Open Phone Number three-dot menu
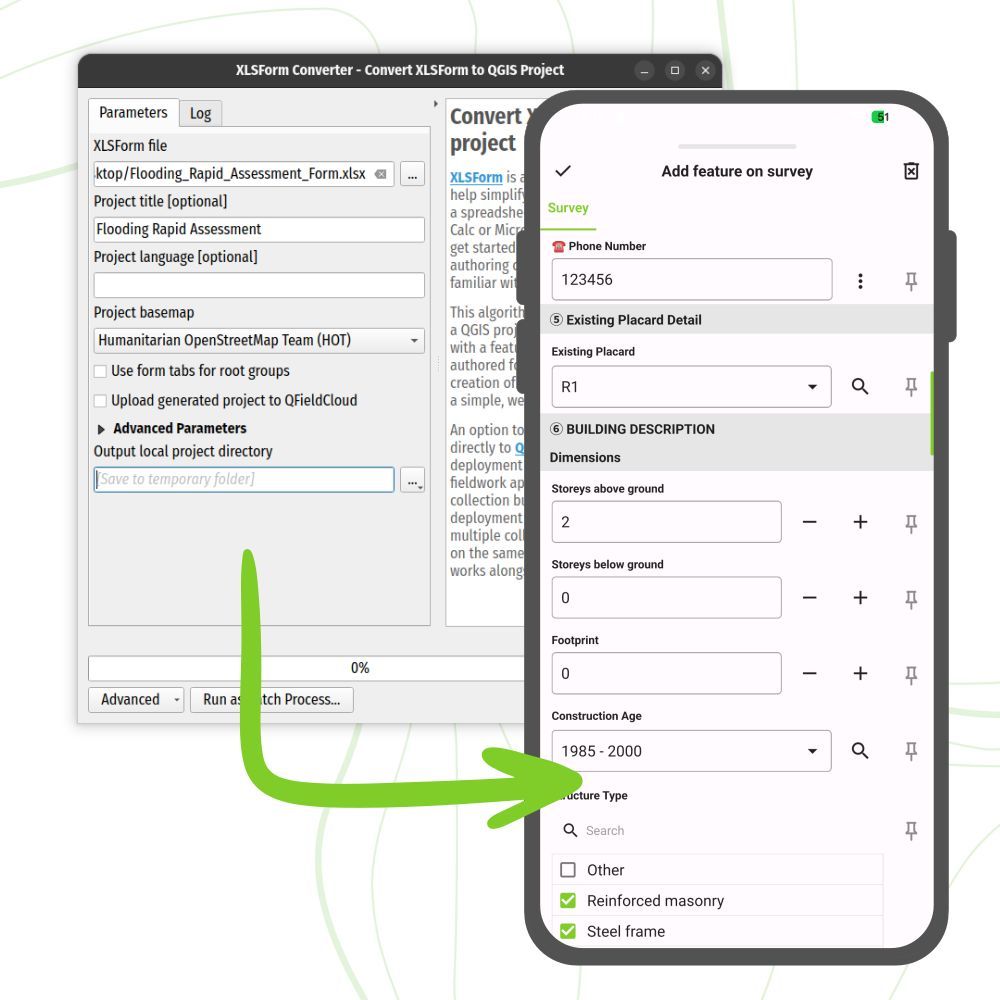Viewport: 1000px width, 1000px height. (860, 281)
